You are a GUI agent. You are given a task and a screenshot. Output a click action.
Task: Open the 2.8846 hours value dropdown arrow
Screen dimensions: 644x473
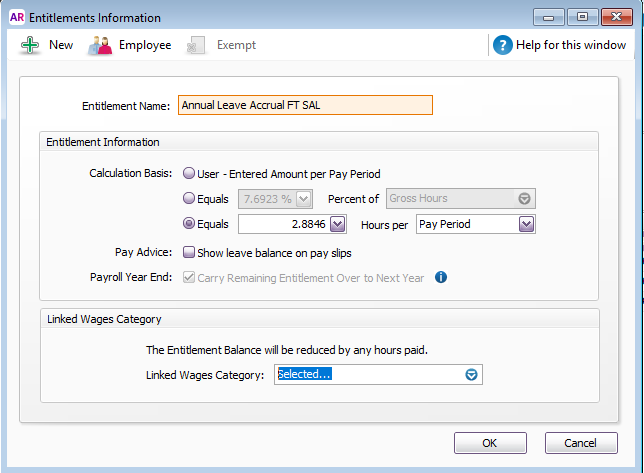coord(337,225)
